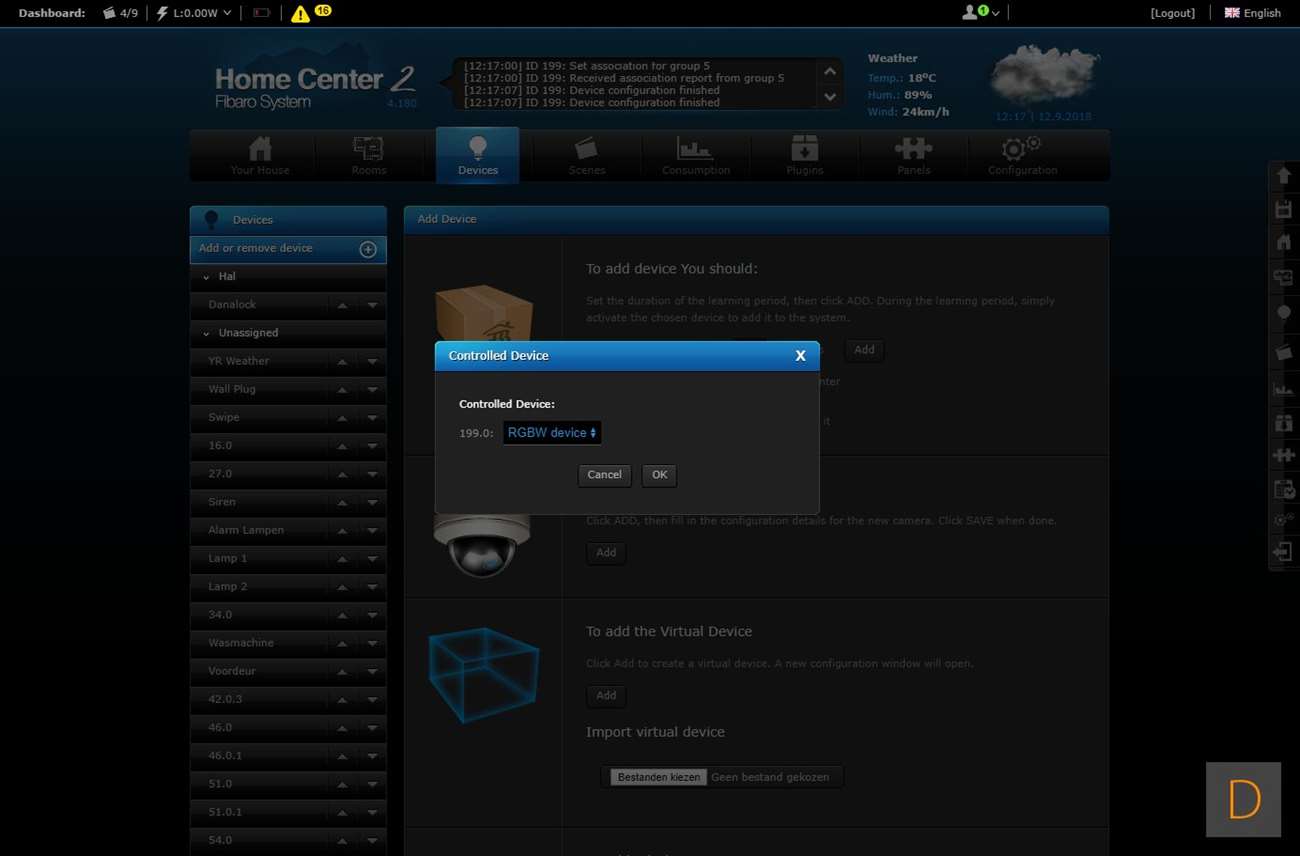Open the Panels tab
This screenshot has width=1300, height=856.
[x=913, y=156]
